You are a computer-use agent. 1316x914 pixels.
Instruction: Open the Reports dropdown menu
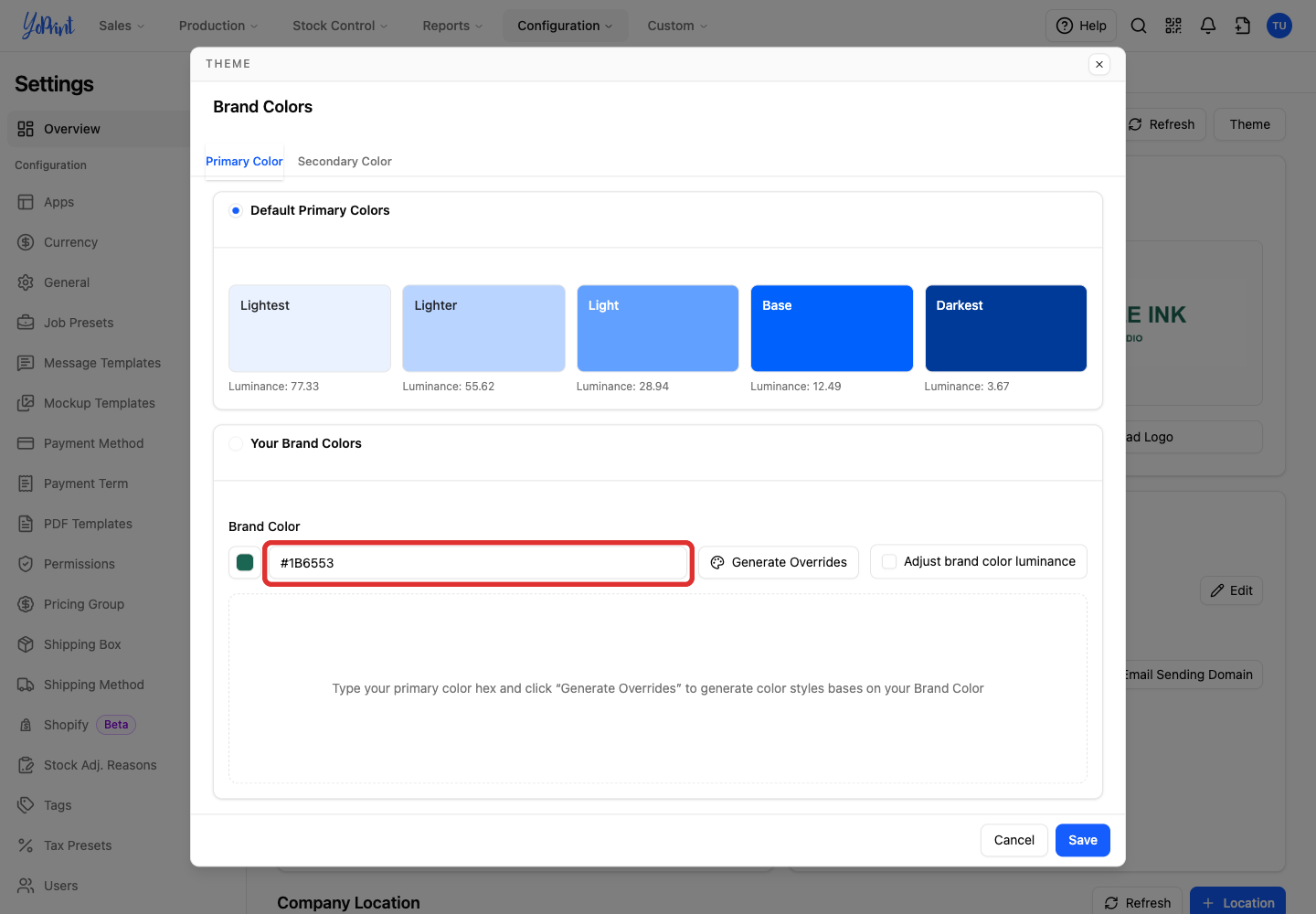click(452, 26)
